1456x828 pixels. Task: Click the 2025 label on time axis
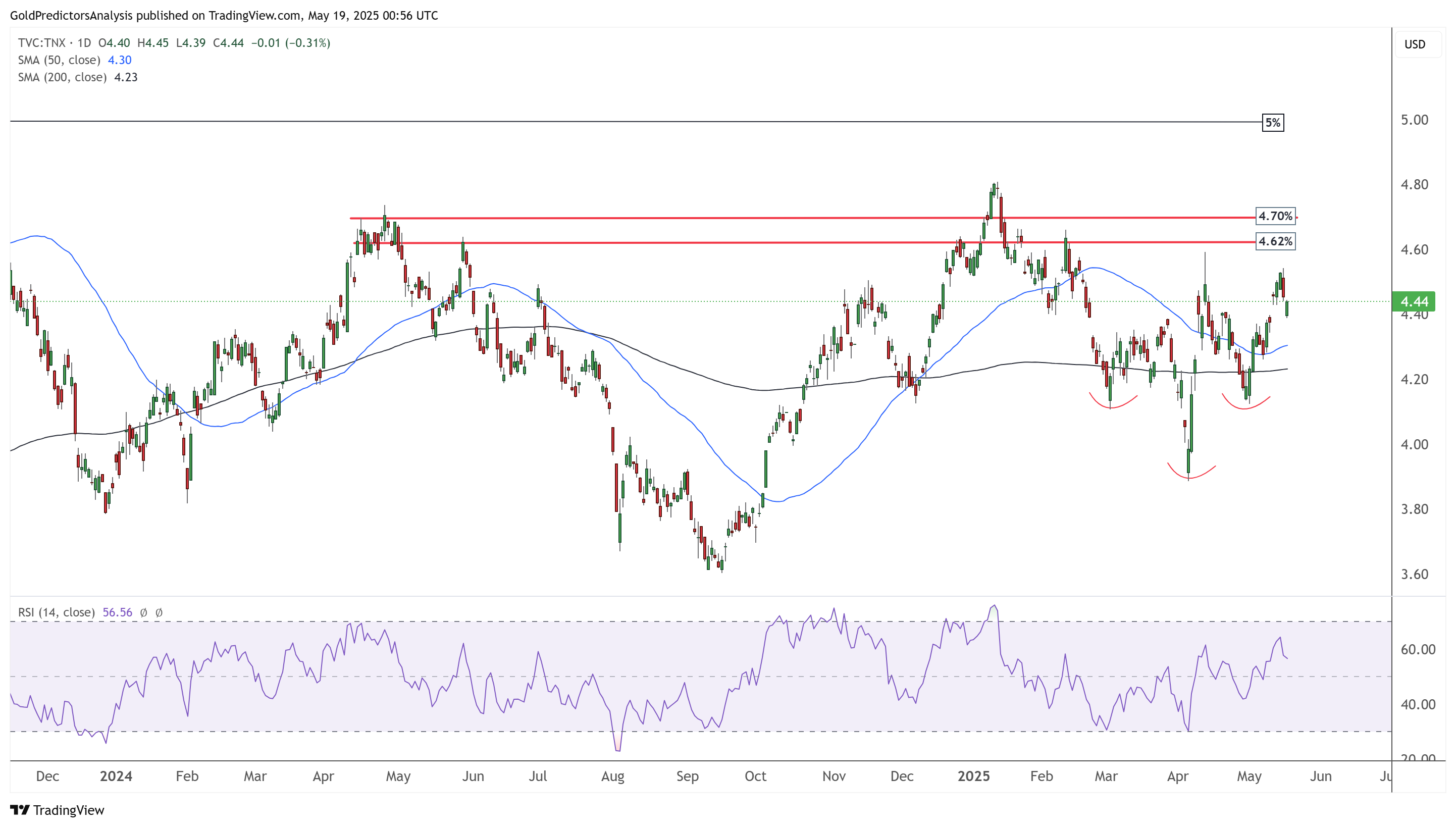[x=973, y=775]
